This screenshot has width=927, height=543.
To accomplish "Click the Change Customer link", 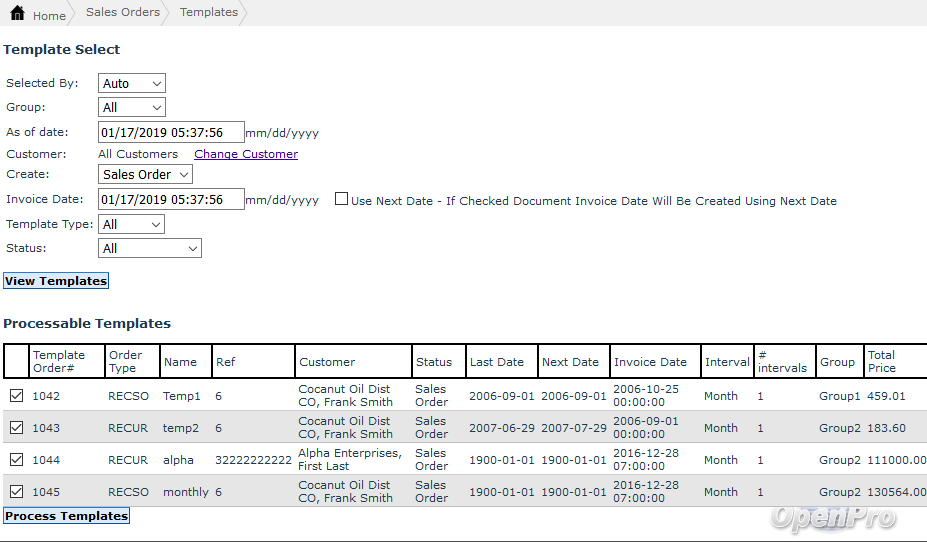I will pos(246,155).
